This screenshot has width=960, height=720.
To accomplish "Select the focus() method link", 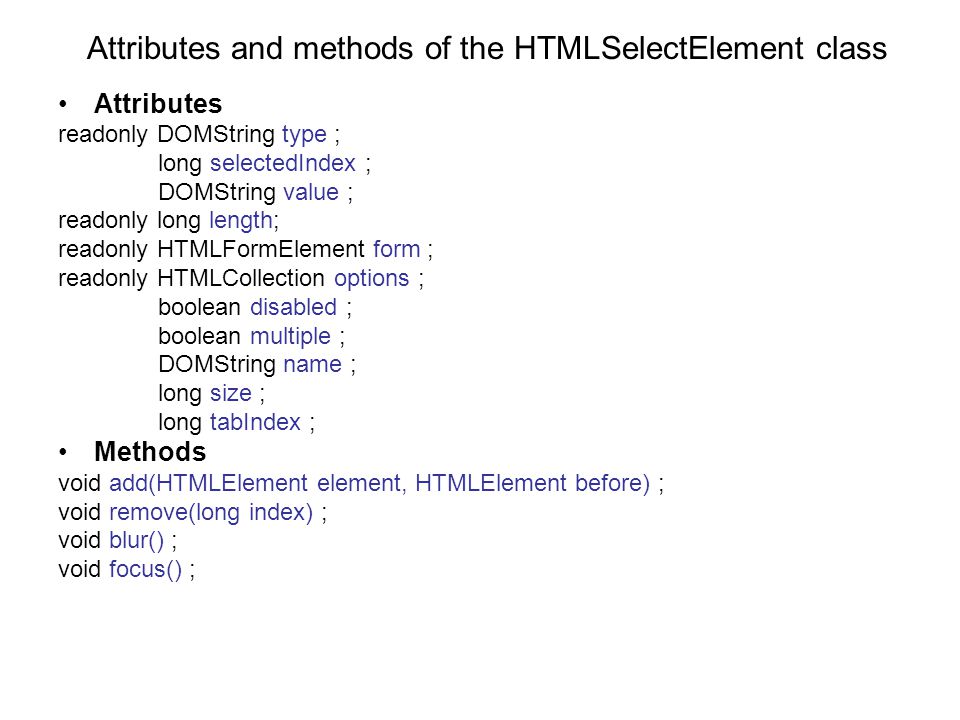I will 146,570.
